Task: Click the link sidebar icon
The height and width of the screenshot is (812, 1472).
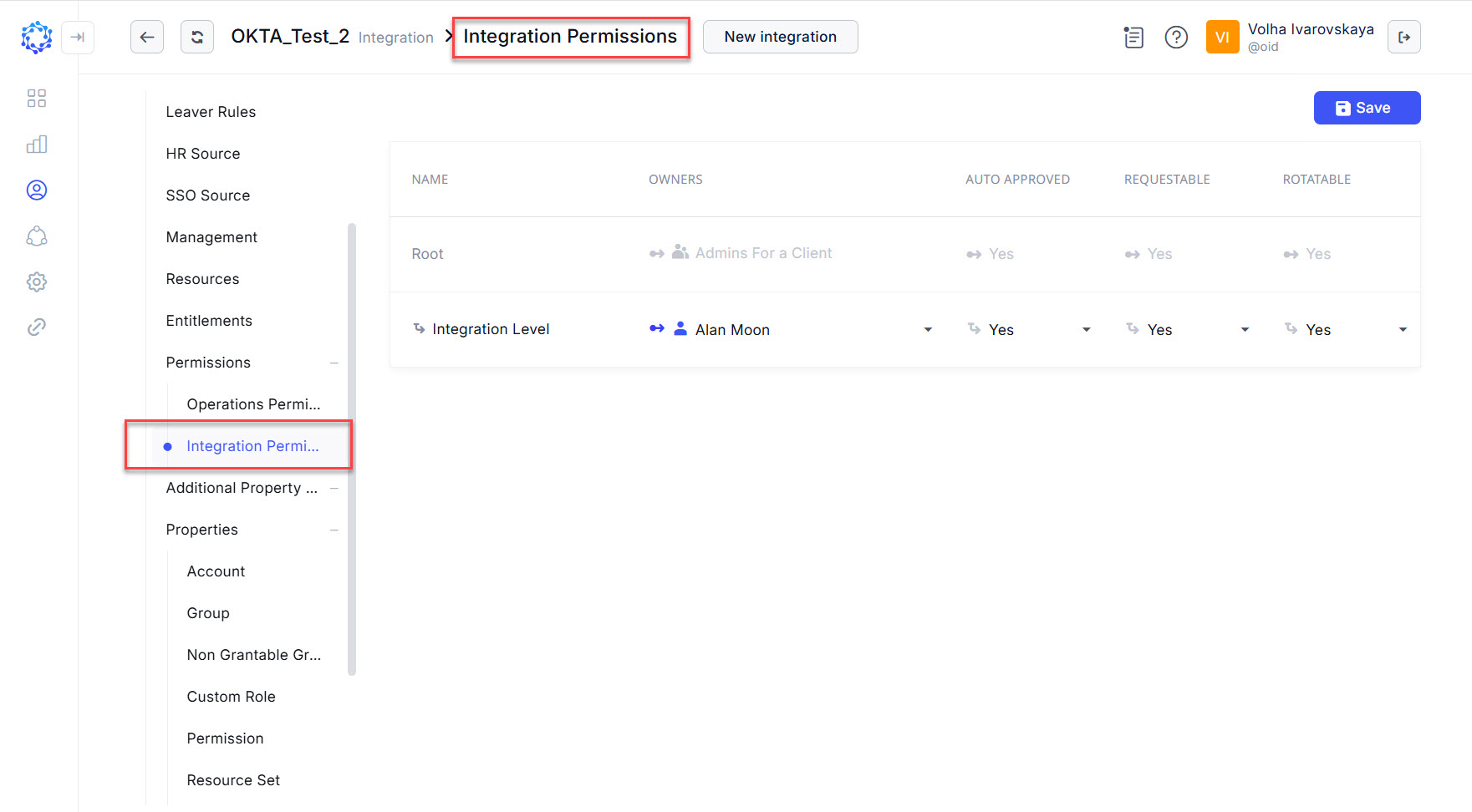Action: 36,326
